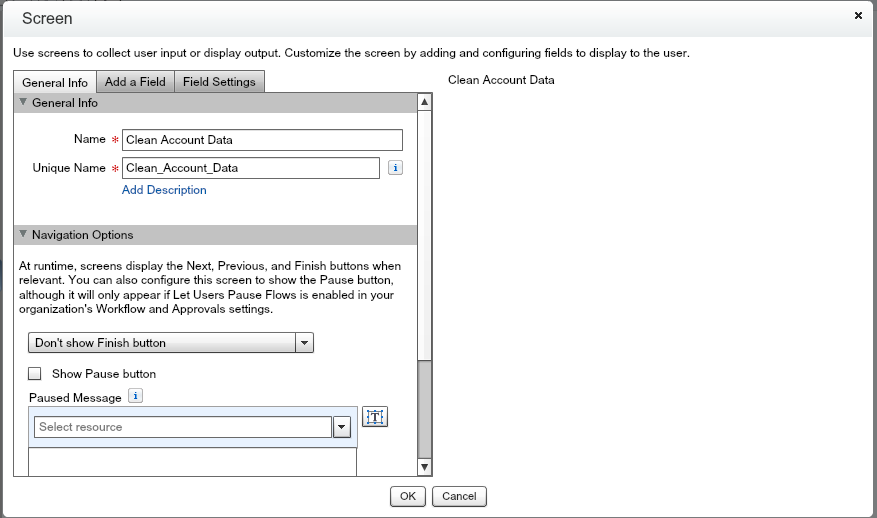Viewport: 877px width, 518px height.
Task: Enable Show Pause button checkbox
Action: coord(35,374)
